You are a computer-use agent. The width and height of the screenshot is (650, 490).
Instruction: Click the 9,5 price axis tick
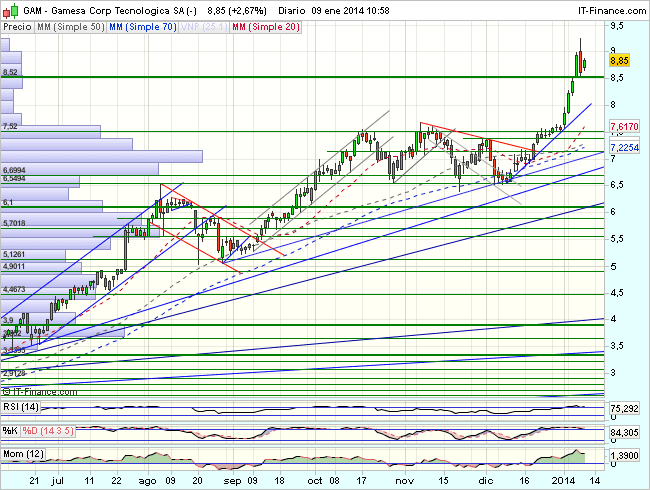click(617, 26)
